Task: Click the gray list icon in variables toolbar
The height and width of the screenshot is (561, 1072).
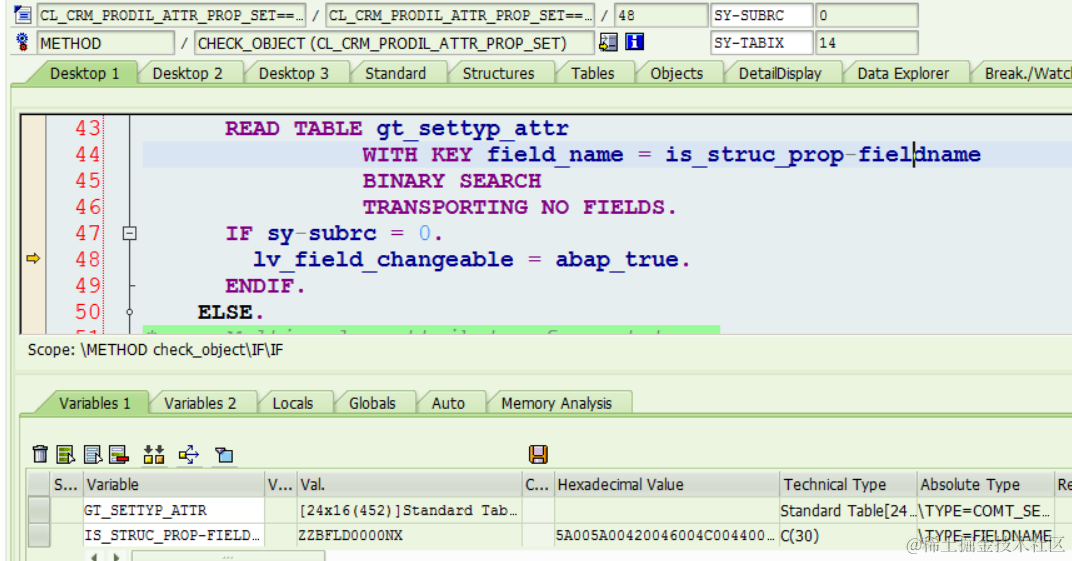Action: click(x=92, y=454)
